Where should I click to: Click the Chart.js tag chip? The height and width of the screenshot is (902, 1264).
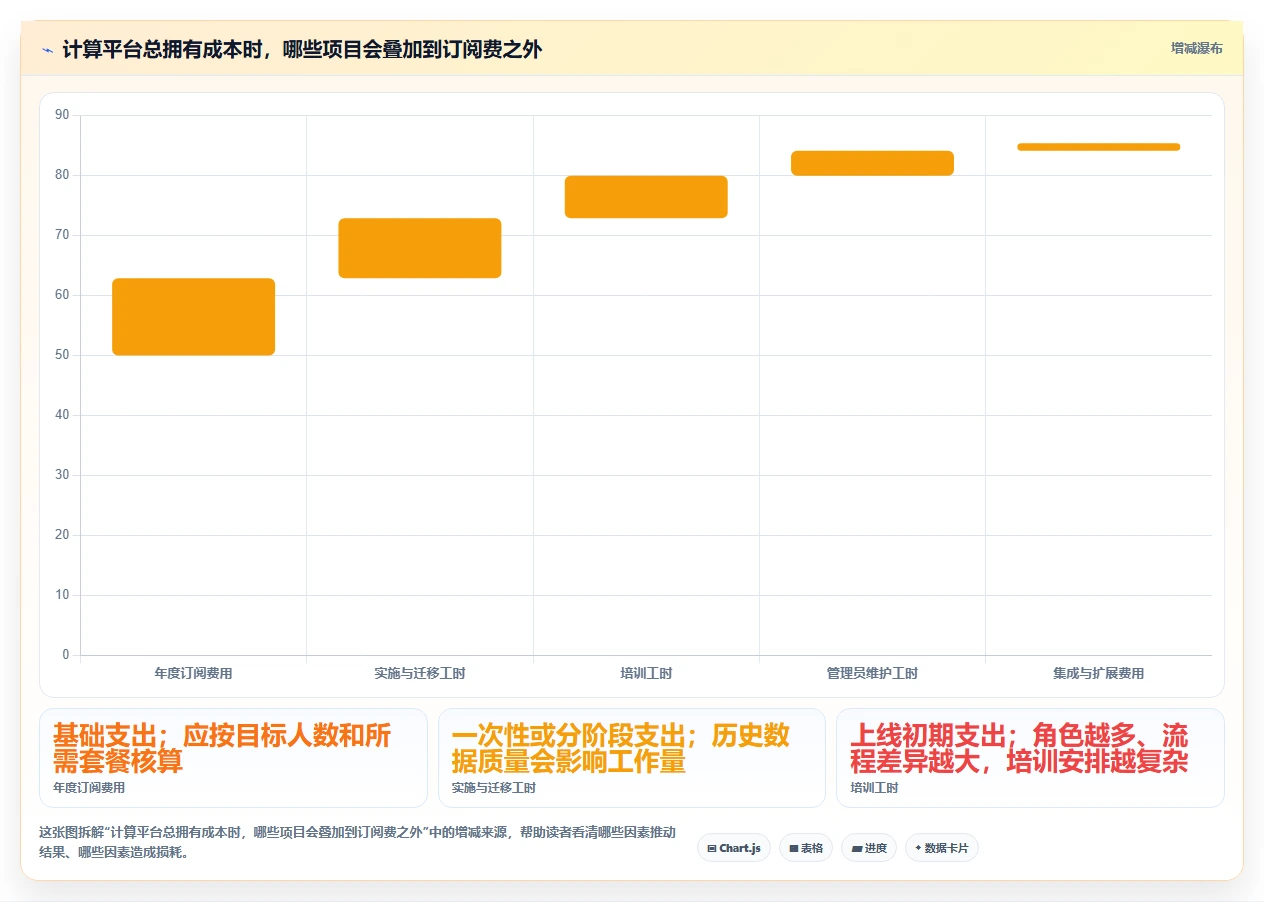point(734,848)
